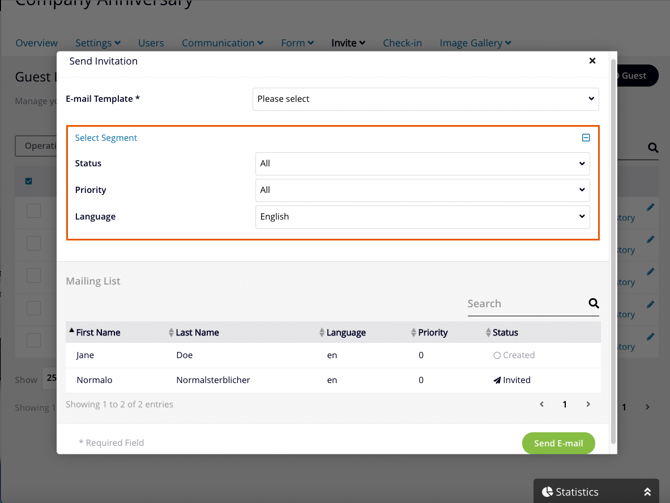This screenshot has height=503, width=670.
Task: Go to previous page arrow in mailing list
Action: click(542, 404)
